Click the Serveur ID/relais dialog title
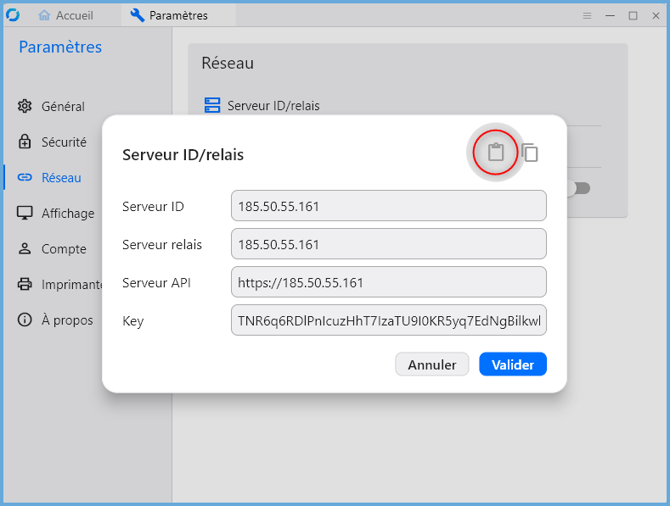 click(x=183, y=155)
